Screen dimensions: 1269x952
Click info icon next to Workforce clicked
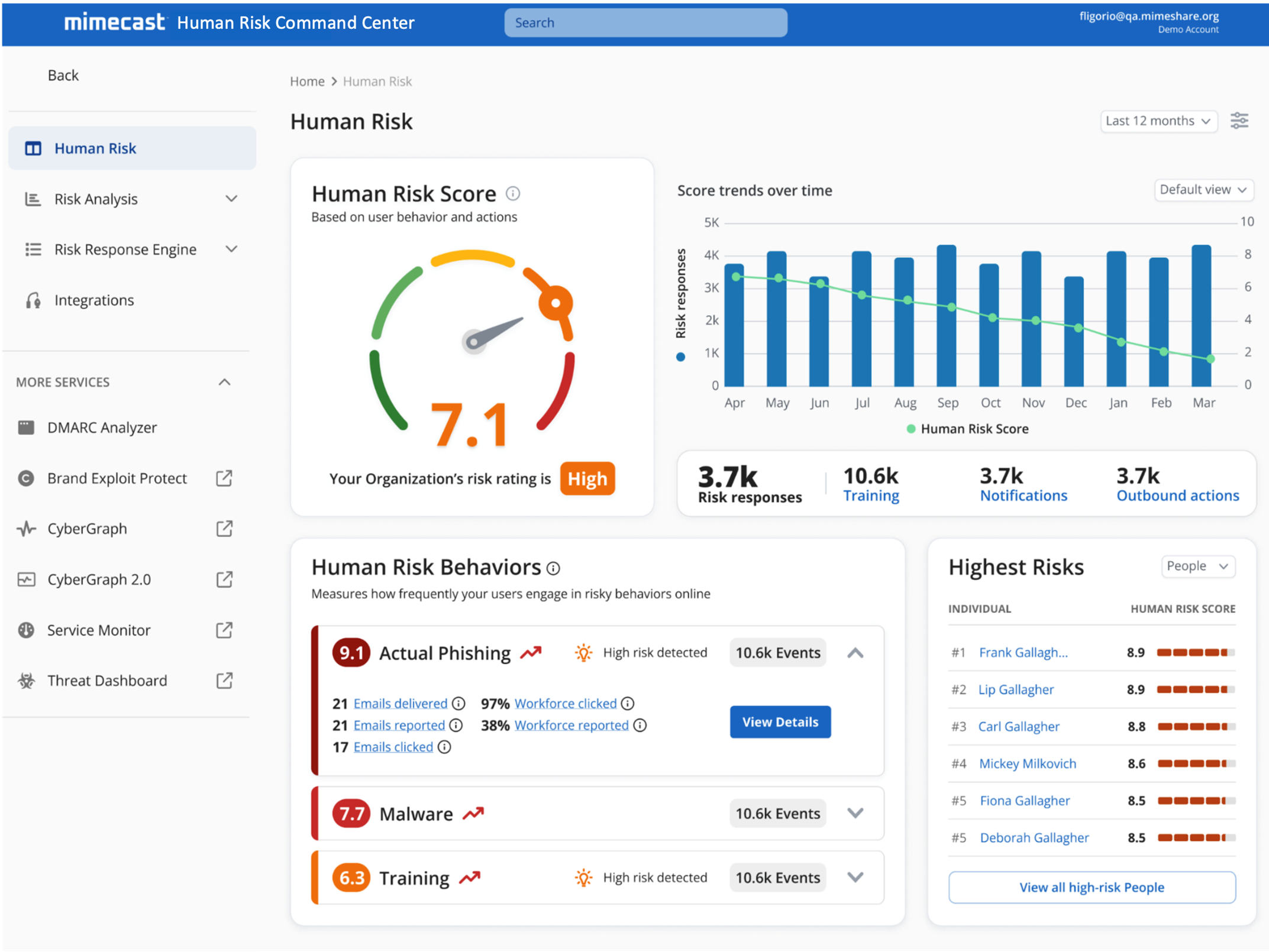pyautogui.click(x=628, y=704)
